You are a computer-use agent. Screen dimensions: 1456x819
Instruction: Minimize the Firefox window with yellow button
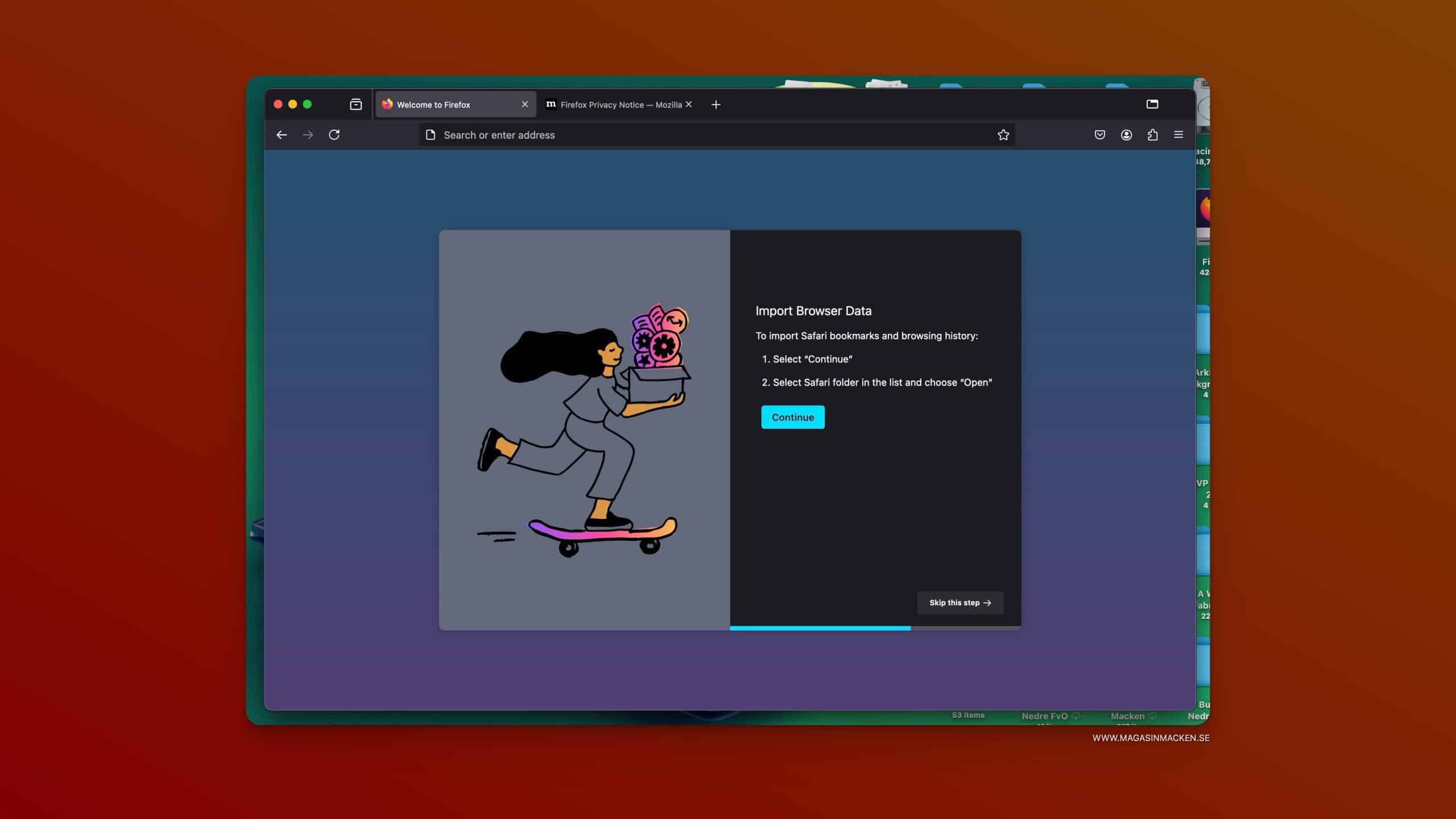point(293,104)
